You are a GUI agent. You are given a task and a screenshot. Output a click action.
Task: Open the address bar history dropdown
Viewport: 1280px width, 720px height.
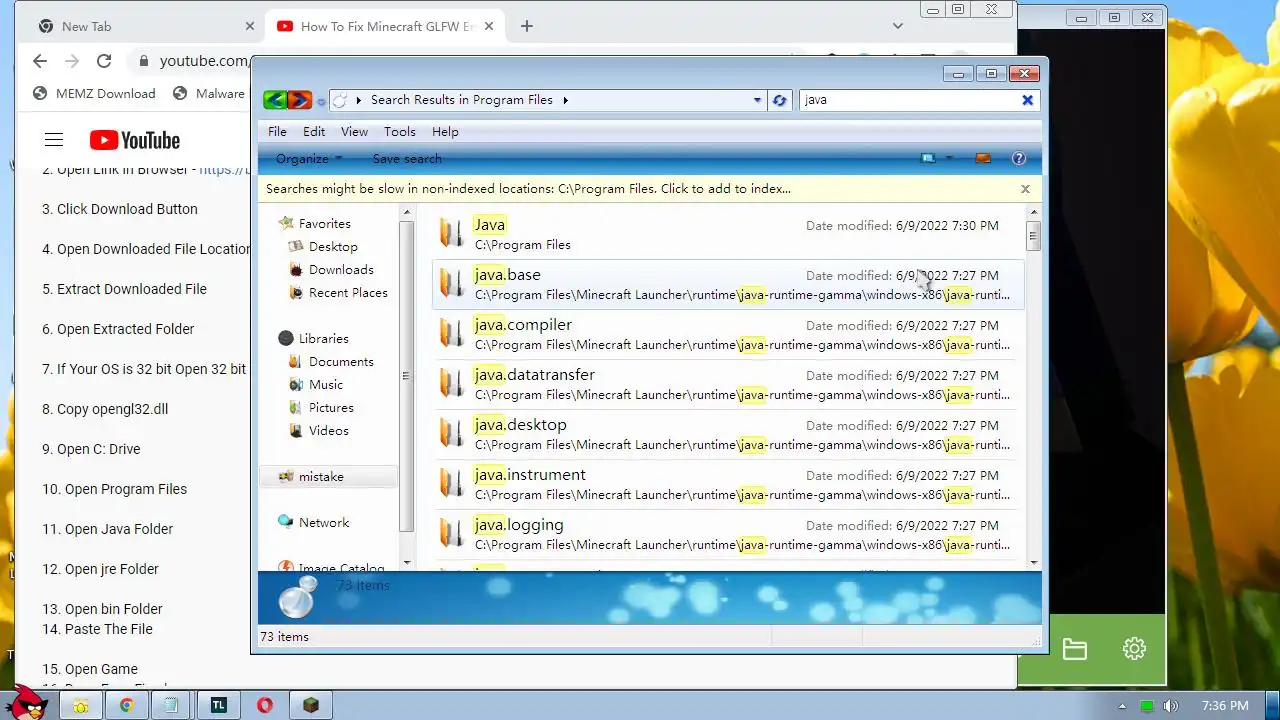coord(757,100)
